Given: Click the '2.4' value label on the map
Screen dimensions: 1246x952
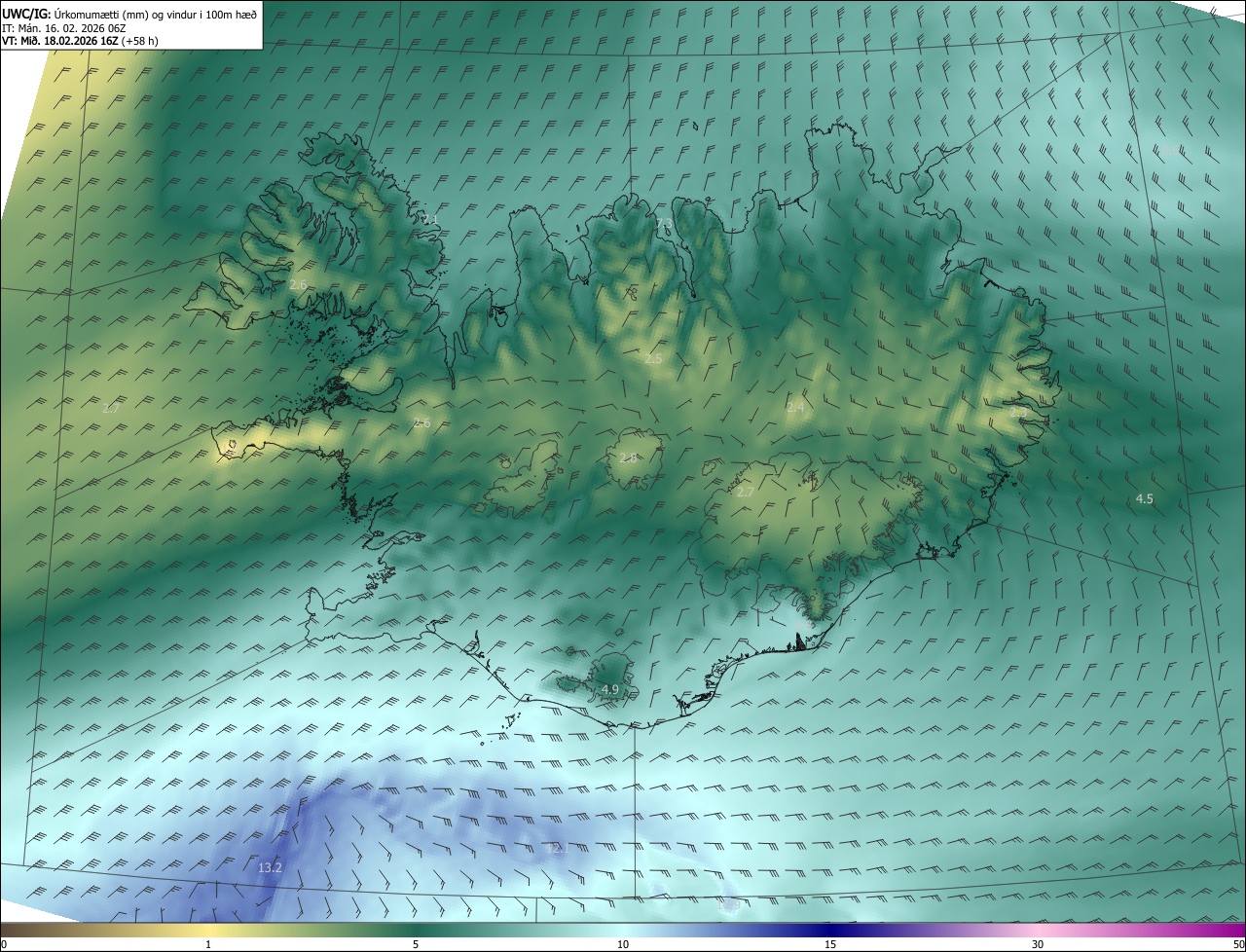Looking at the screenshot, I should tap(795, 407).
